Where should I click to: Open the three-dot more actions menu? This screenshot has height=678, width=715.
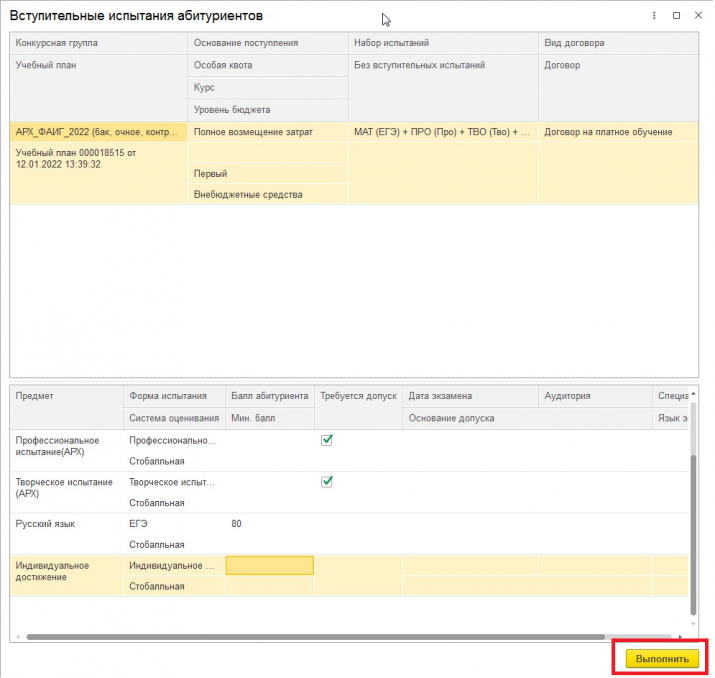654,16
